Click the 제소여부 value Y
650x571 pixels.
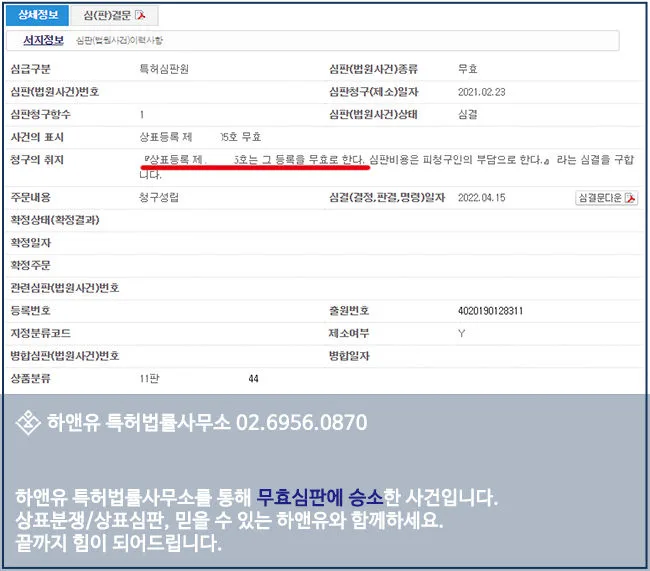pos(461,333)
